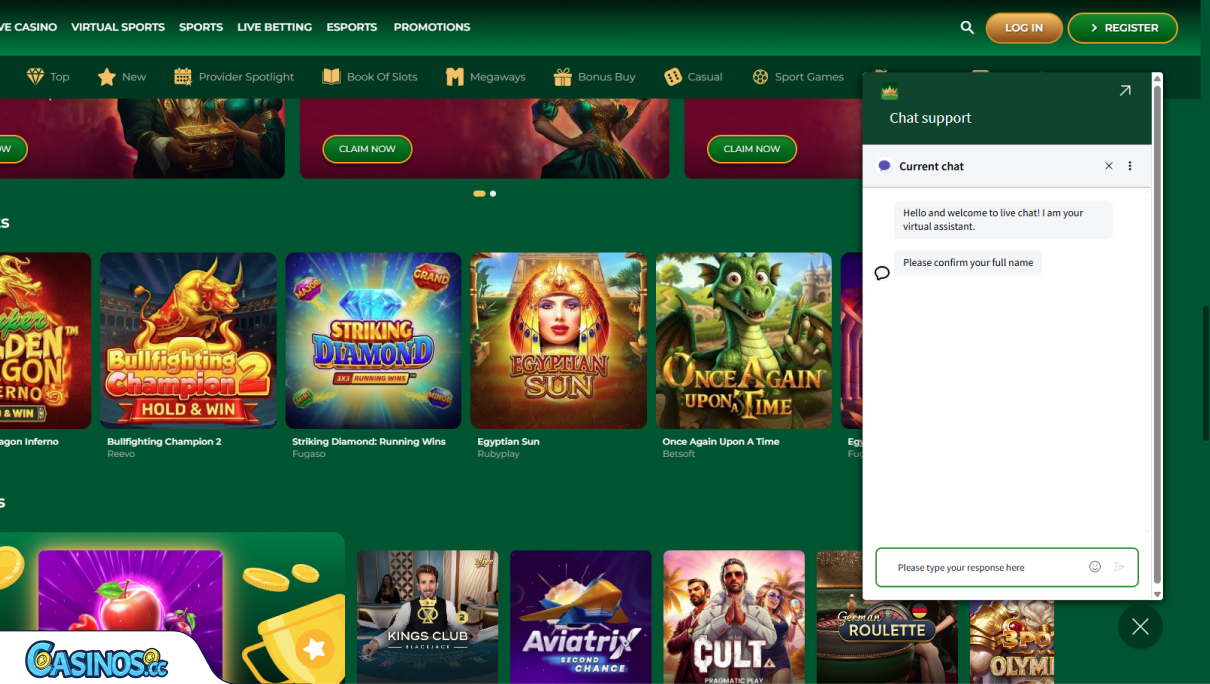Open German Roulette game thumbnail
Screen dimensions: 1210x684
click(x=887, y=617)
